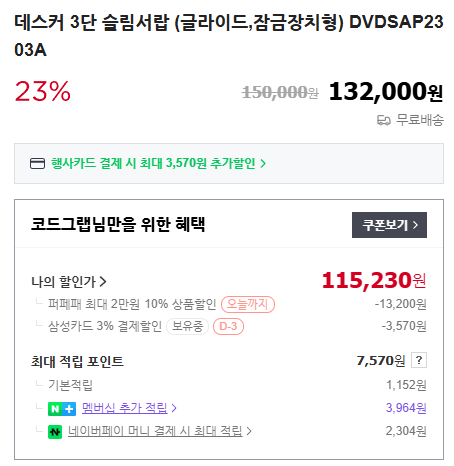This screenshot has height=466, width=454.
Task: Click the 행사카드 결제 시 최대 3,570원 추가할인 text
Action: tap(153, 163)
